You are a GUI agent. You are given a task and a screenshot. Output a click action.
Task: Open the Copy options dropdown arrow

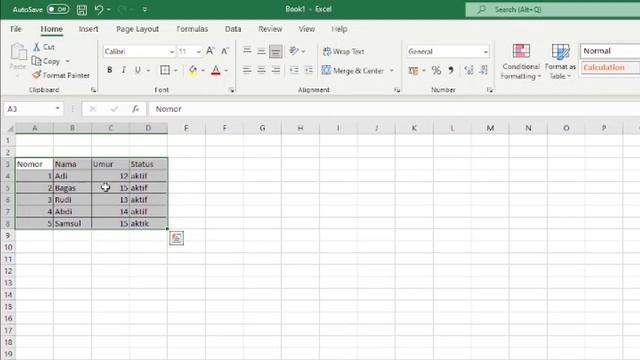[x=68, y=61]
